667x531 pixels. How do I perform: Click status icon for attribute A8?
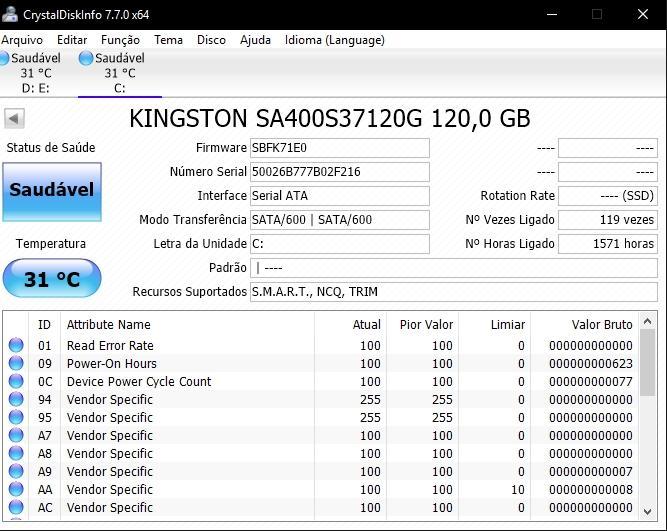coord(16,453)
